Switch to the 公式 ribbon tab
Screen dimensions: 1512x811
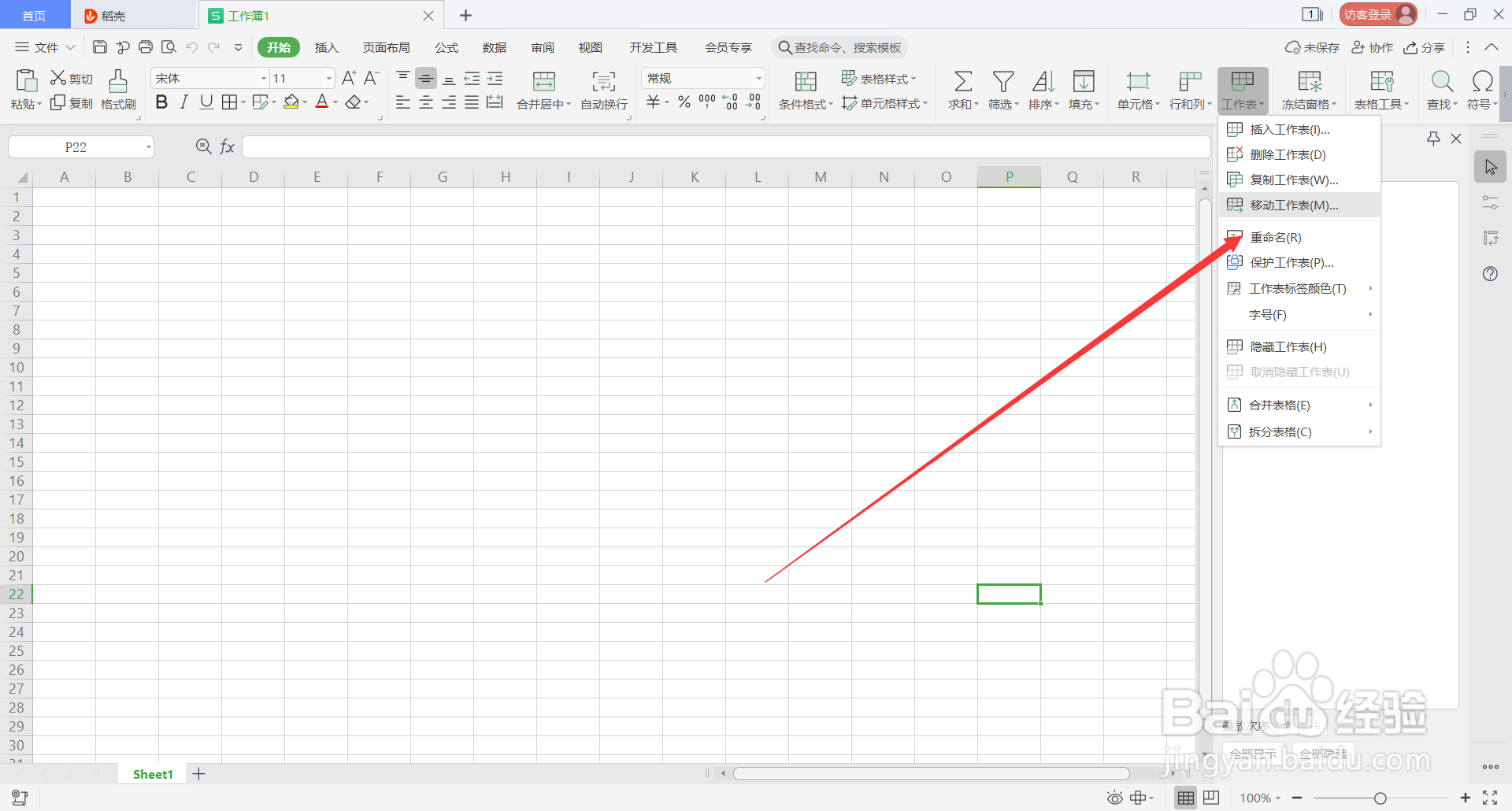446,47
